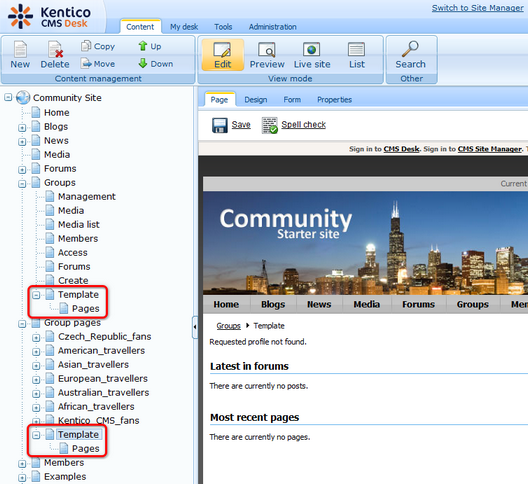Expand the American_travellers node
The height and width of the screenshot is (484, 528).
click(x=36, y=352)
